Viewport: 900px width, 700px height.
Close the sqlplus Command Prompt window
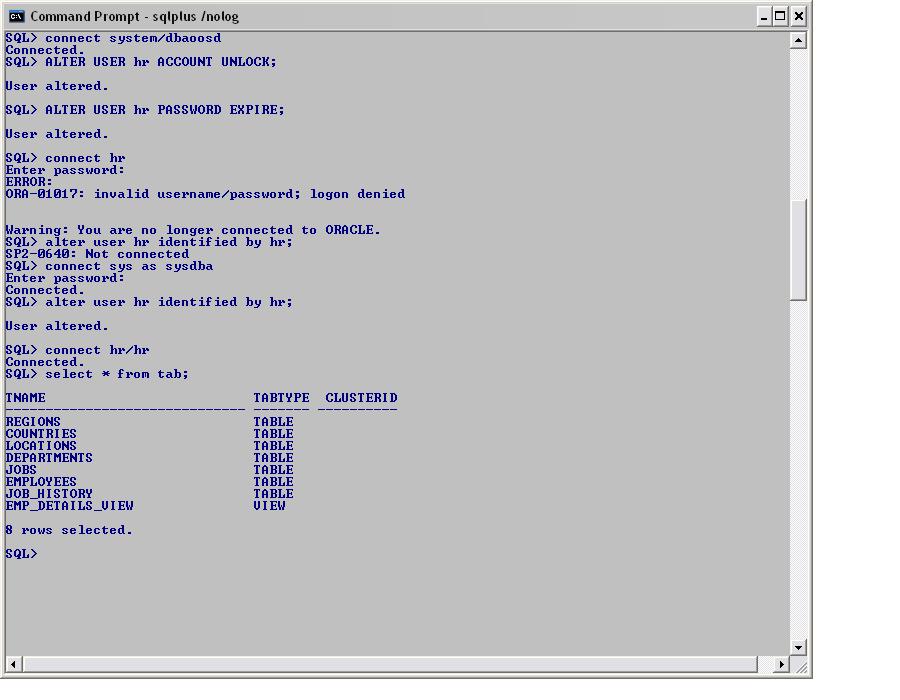(799, 16)
